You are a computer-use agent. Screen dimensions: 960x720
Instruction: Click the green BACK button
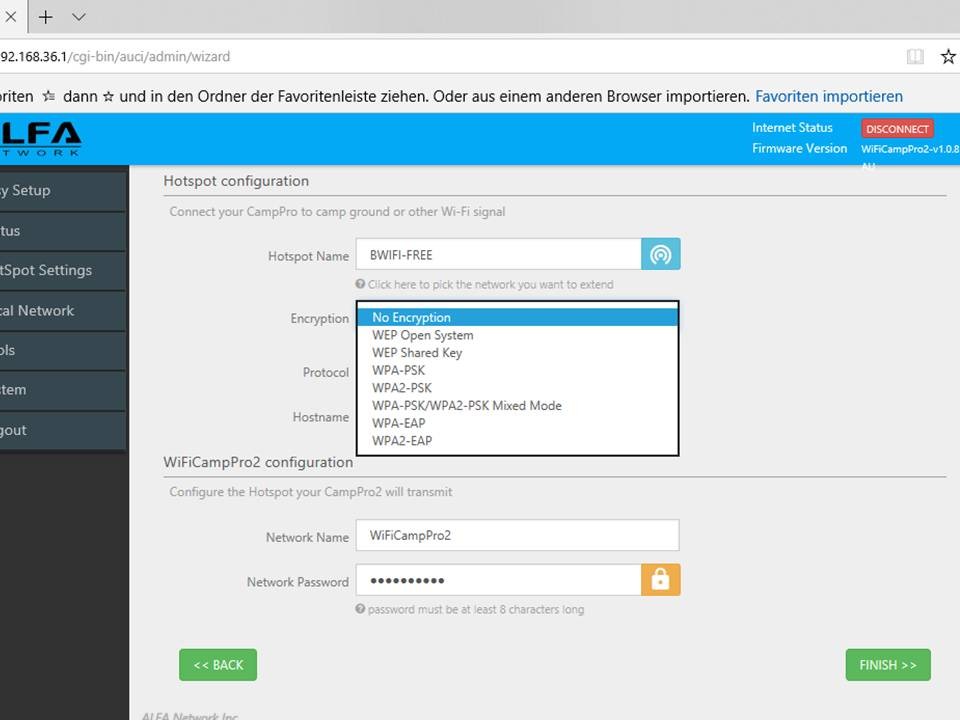[x=218, y=665]
